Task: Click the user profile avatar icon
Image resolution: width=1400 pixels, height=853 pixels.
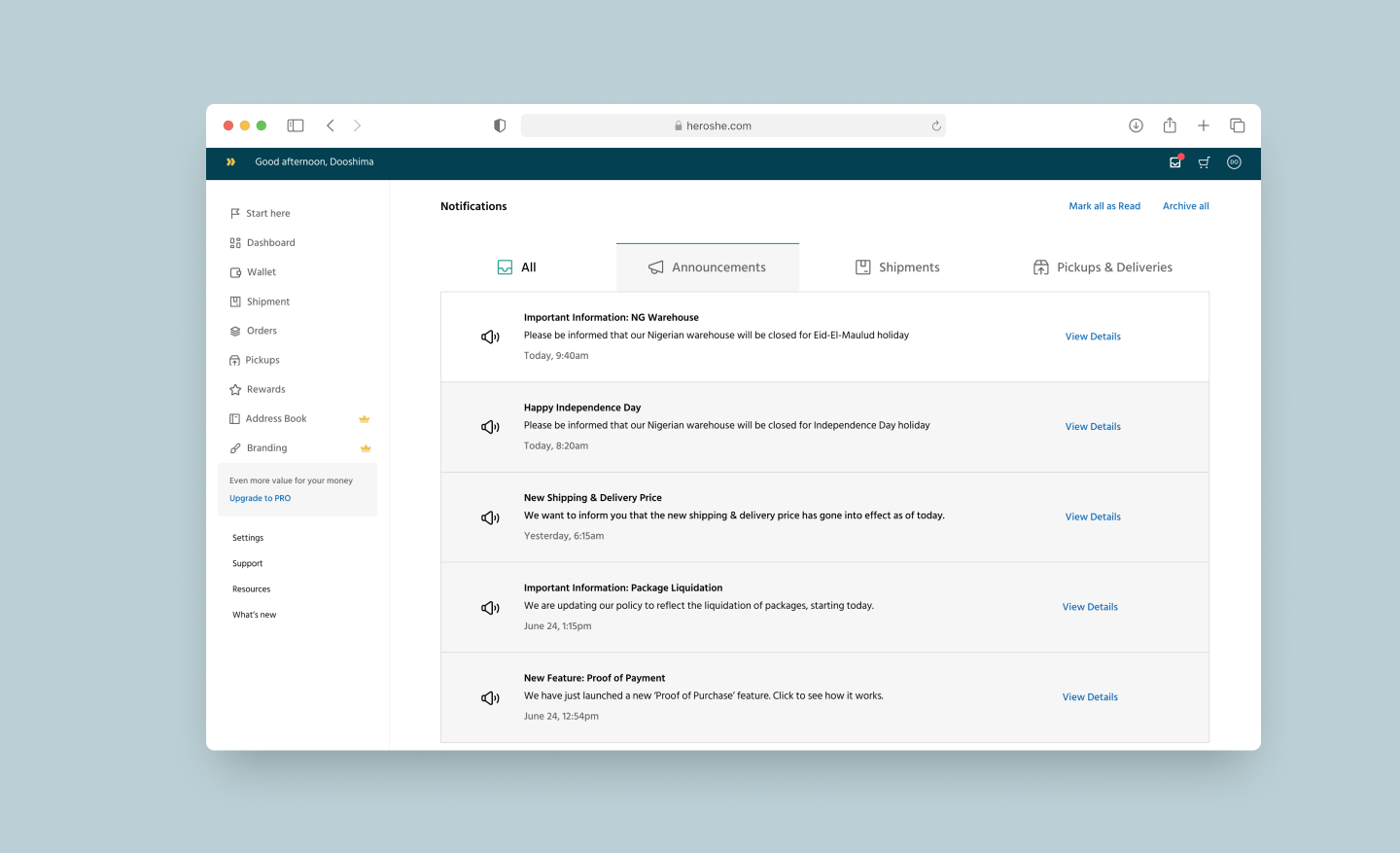Action: pyautogui.click(x=1234, y=162)
